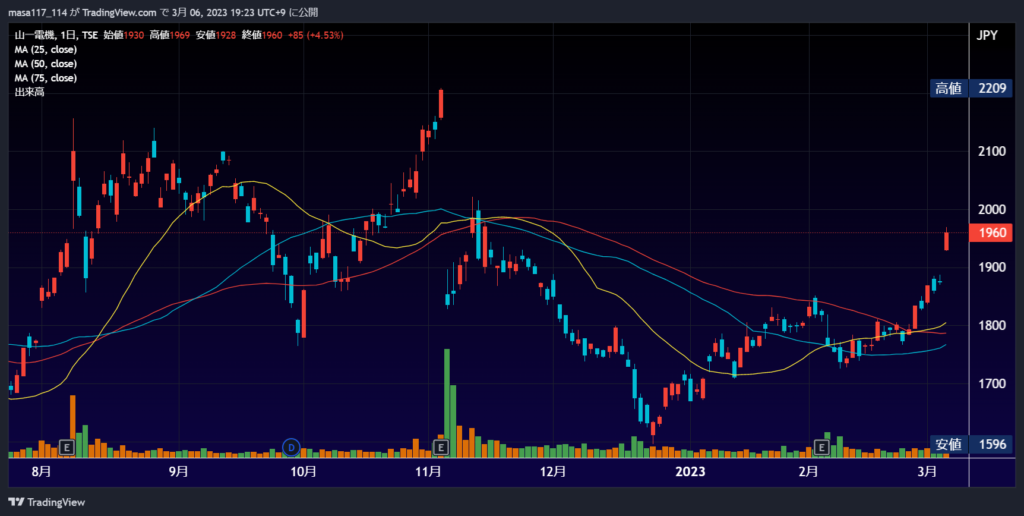Click the peak red candle reaching 2209

[441, 104]
